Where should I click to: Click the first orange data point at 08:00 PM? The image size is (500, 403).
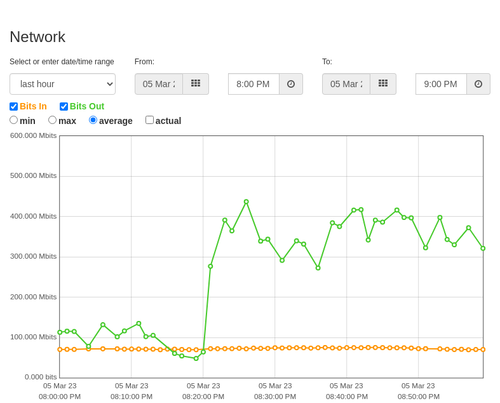click(x=60, y=349)
